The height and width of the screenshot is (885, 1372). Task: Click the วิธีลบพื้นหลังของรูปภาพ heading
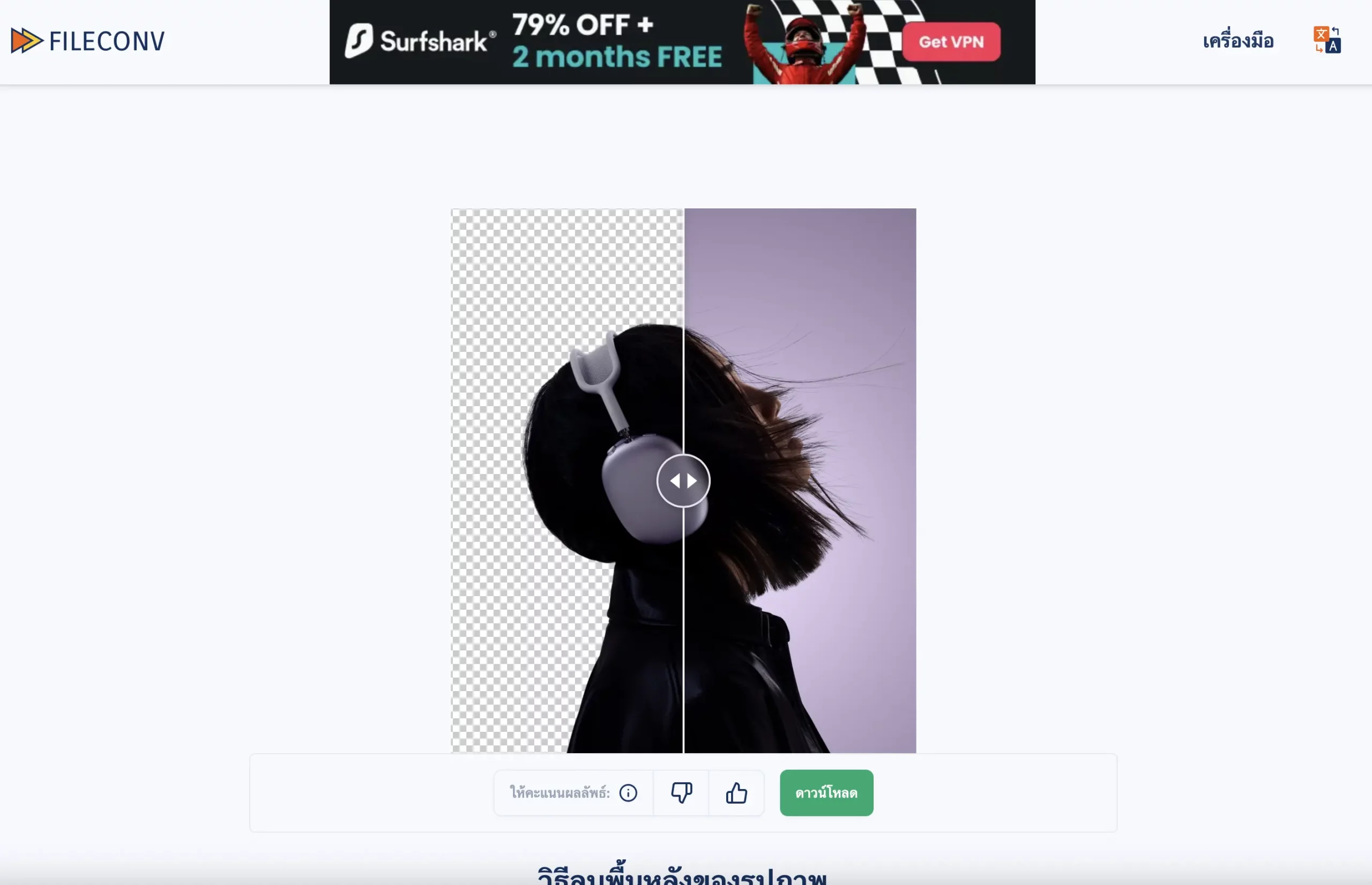[682, 875]
